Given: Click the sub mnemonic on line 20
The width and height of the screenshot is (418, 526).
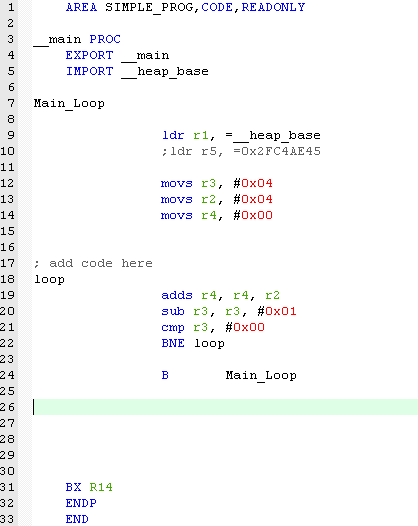Looking at the screenshot, I should click(173, 311).
